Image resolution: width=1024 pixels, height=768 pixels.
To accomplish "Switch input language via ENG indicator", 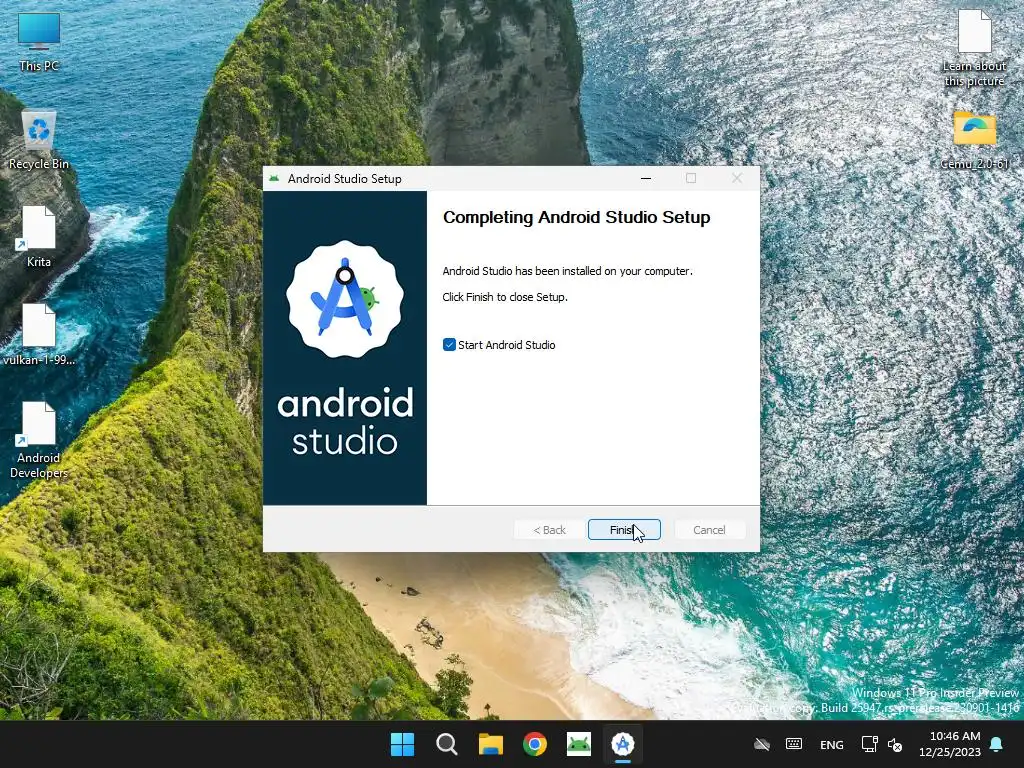I will pos(831,744).
